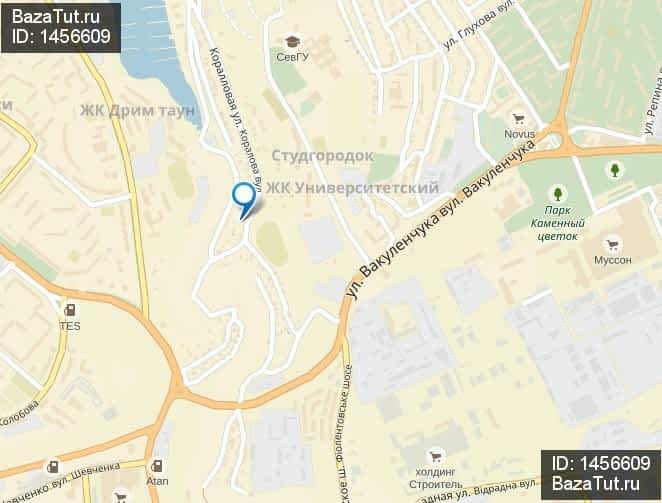Select the холдинг Строитель cart icon

(x=435, y=456)
